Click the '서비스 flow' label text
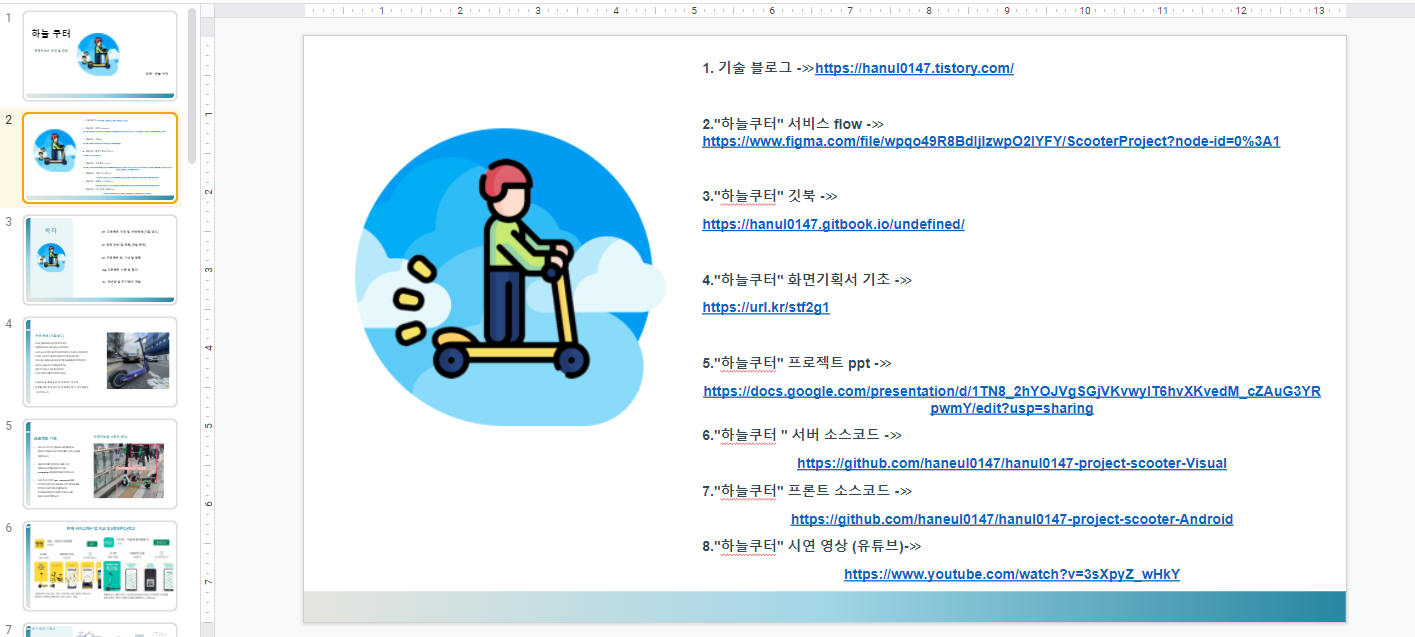The height and width of the screenshot is (637, 1415). [x=825, y=124]
